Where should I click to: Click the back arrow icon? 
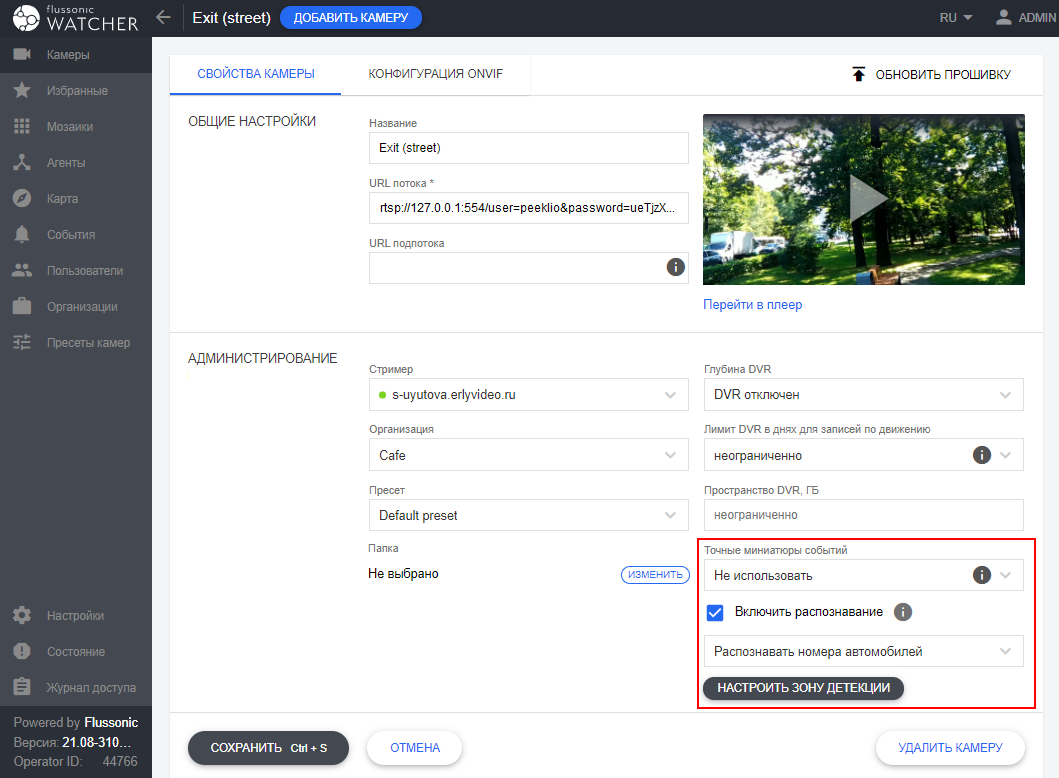pyautogui.click(x=164, y=17)
